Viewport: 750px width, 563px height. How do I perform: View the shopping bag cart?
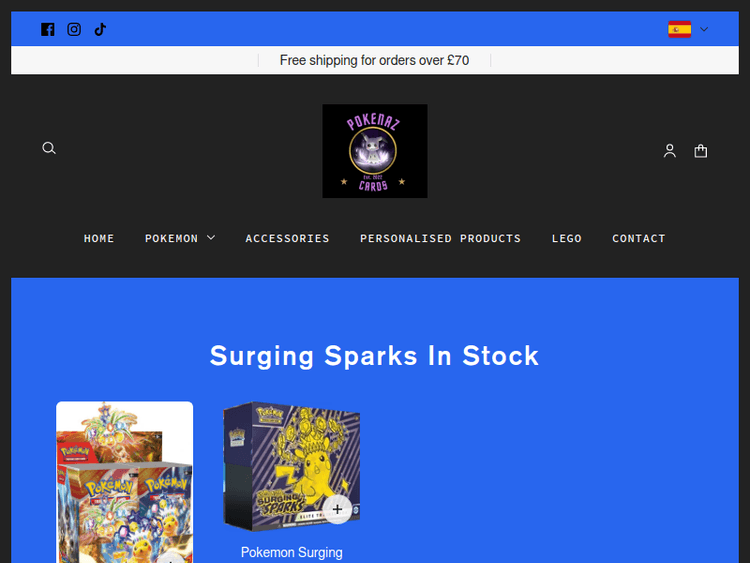click(x=701, y=151)
